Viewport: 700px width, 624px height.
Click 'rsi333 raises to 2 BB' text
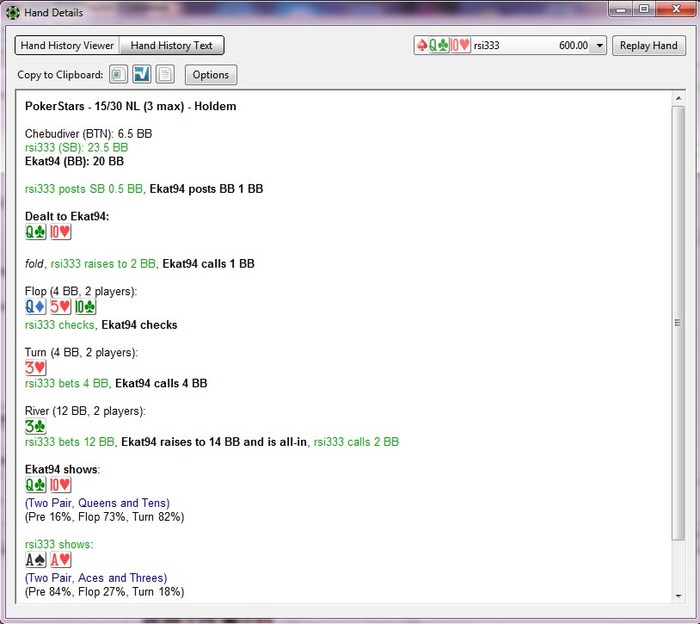[103, 264]
